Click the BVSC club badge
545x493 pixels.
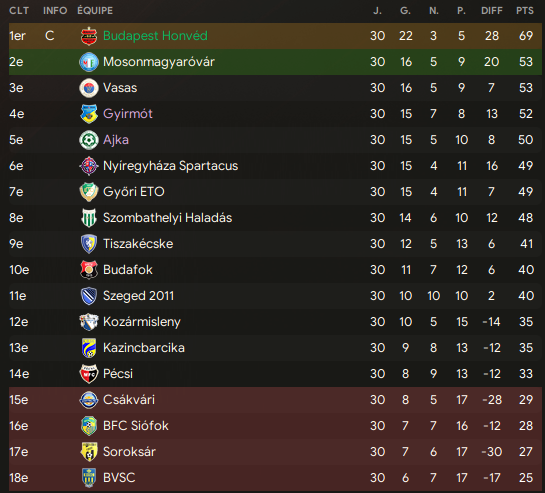tap(89, 478)
